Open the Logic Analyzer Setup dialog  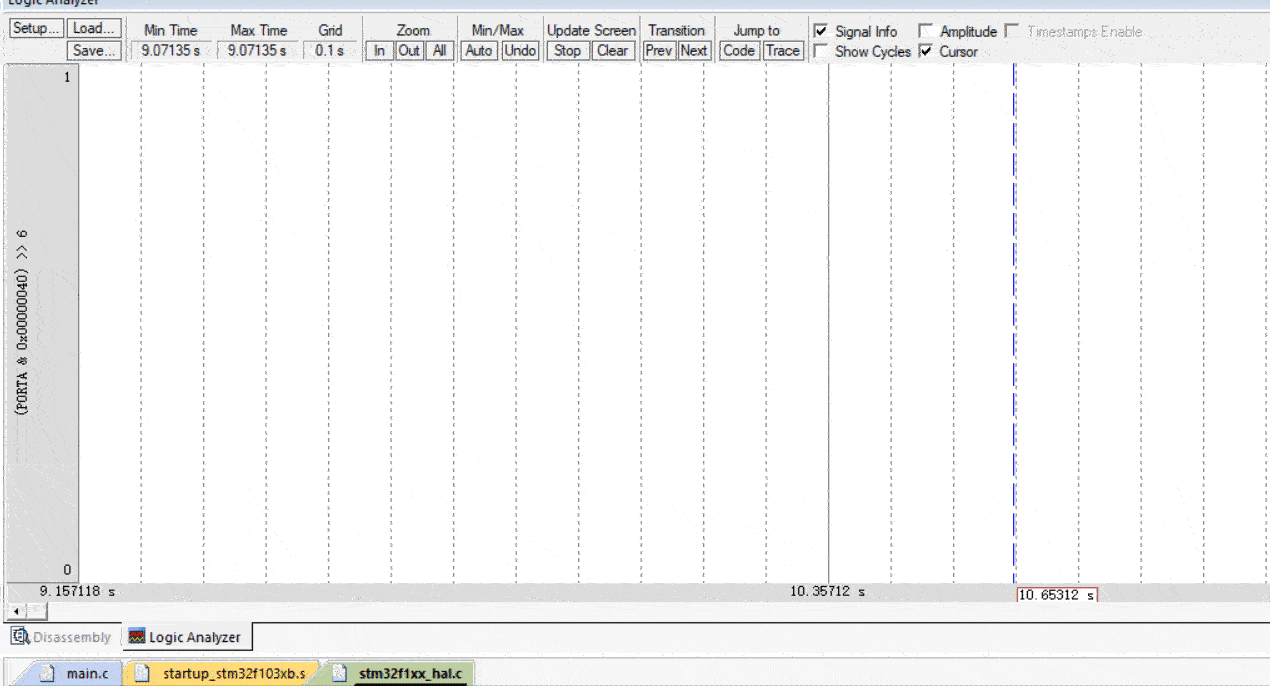pyautogui.click(x=37, y=29)
